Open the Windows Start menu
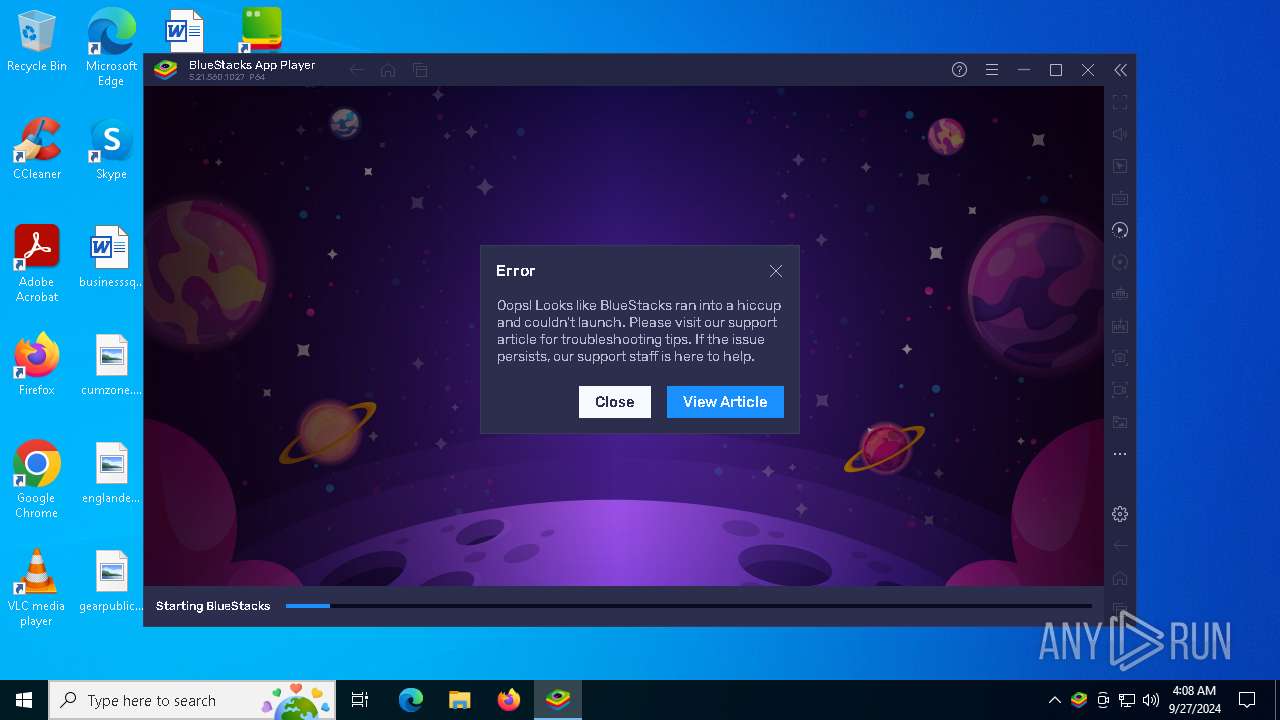The height and width of the screenshot is (720, 1280). tap(24, 700)
